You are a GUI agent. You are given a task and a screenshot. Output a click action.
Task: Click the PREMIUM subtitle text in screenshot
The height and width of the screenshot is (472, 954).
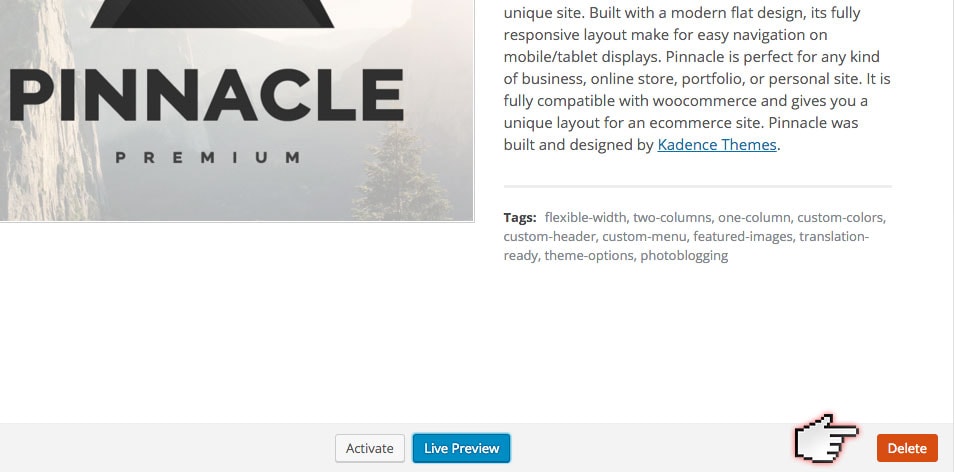pyautogui.click(x=207, y=157)
